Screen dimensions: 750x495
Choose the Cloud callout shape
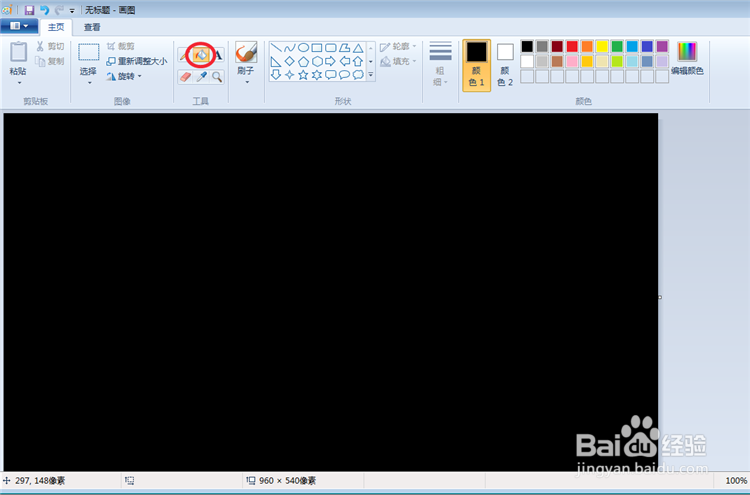click(x=358, y=75)
